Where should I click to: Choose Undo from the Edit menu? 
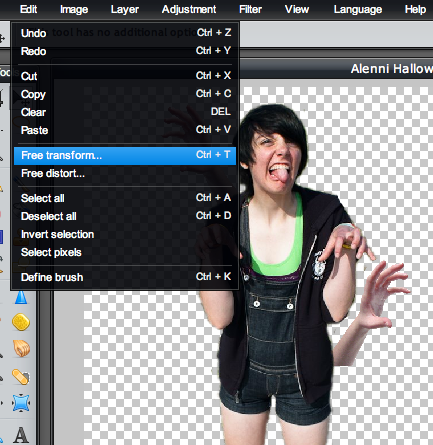pos(125,33)
